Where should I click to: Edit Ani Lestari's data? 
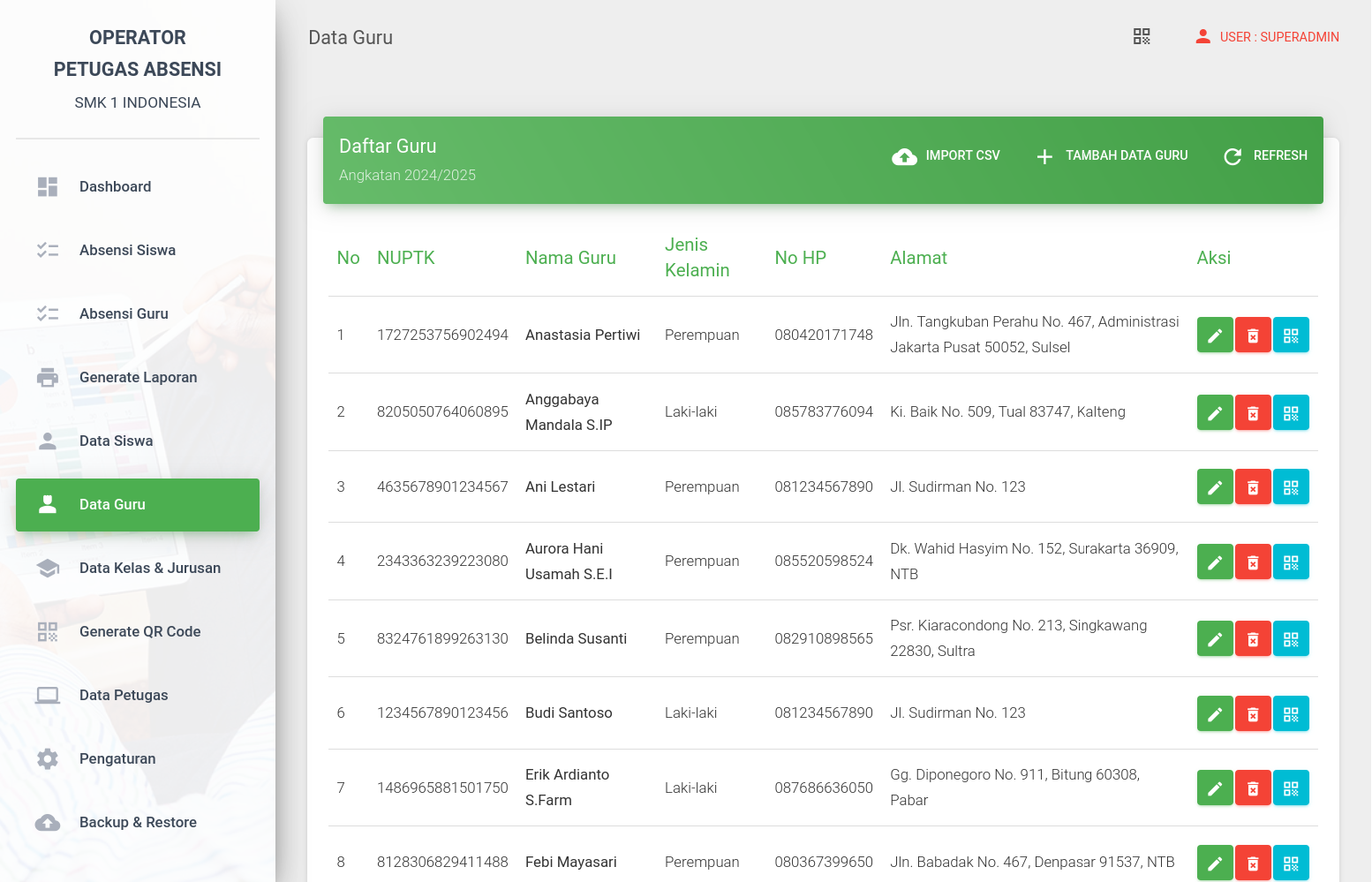click(1215, 486)
